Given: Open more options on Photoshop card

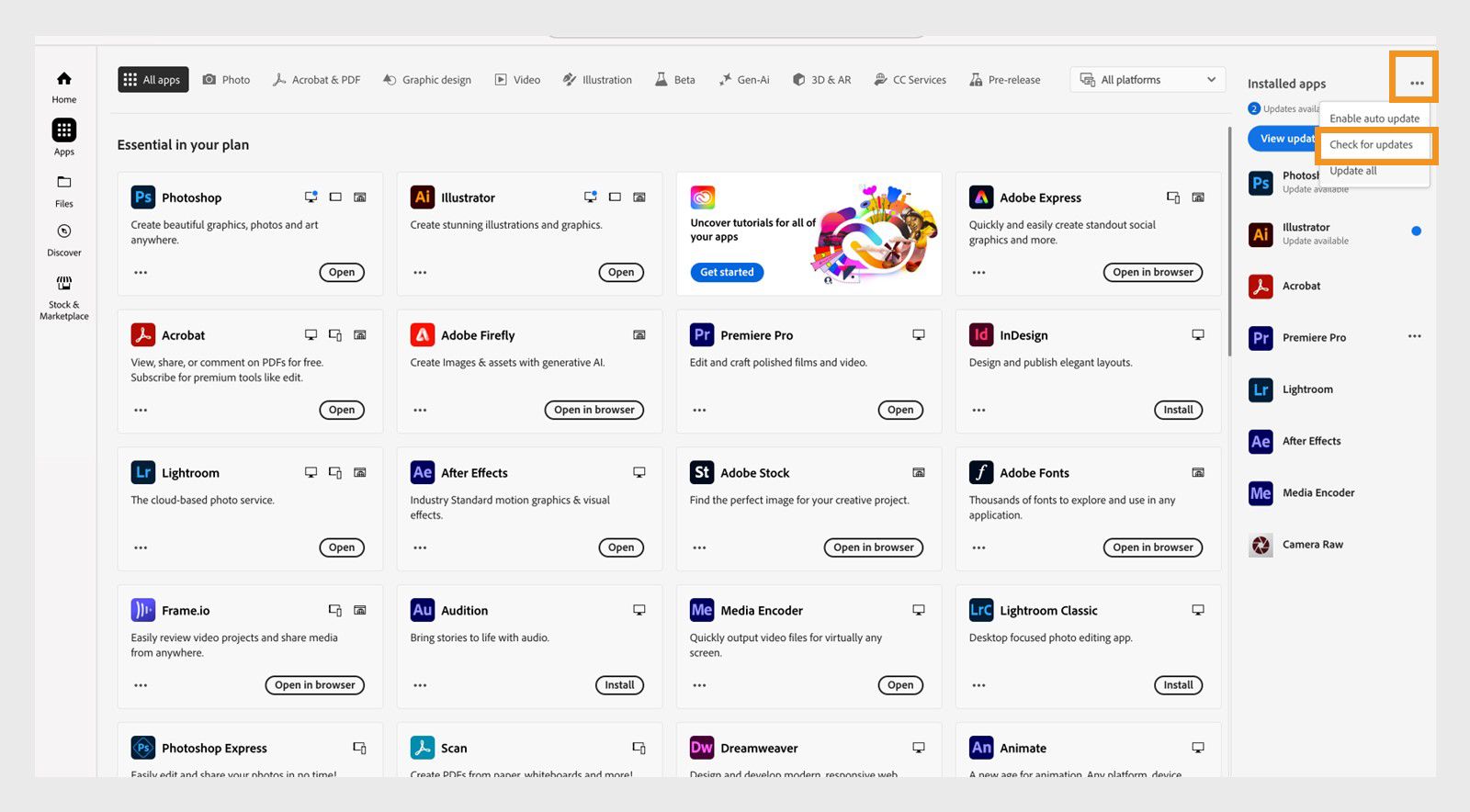Looking at the screenshot, I should [141, 273].
